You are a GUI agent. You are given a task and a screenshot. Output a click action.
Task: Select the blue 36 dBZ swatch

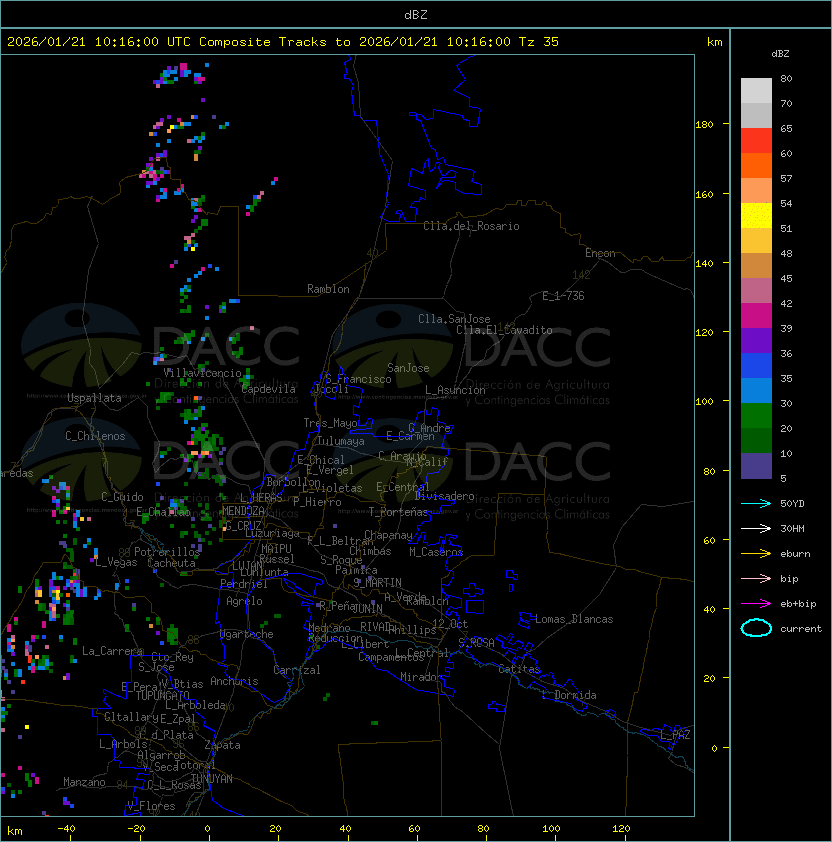(x=756, y=365)
